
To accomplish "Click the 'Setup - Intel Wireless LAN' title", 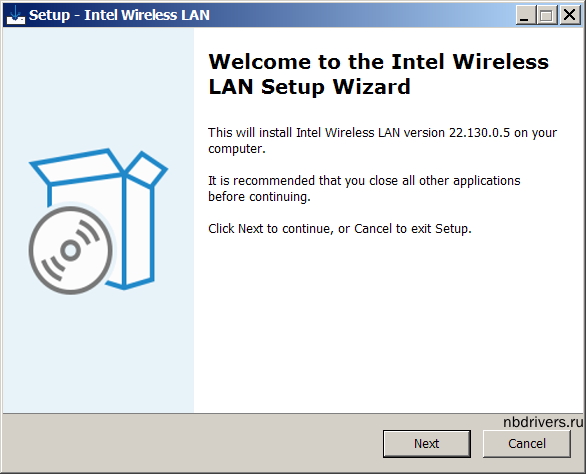I will coord(119,15).
